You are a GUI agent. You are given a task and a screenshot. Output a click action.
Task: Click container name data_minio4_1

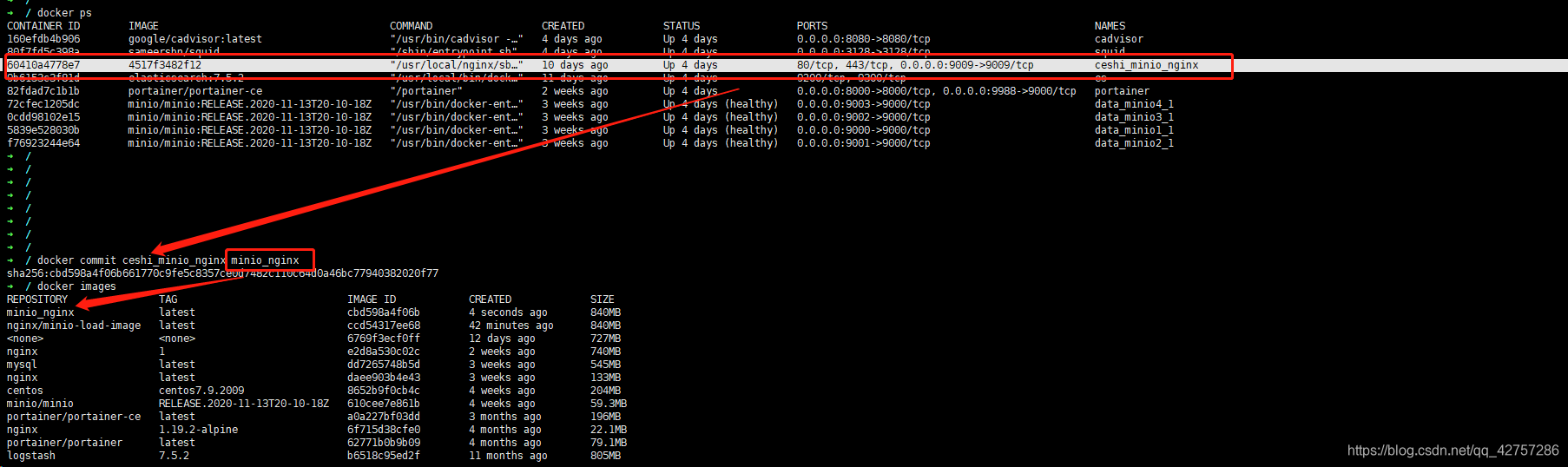1134,104
